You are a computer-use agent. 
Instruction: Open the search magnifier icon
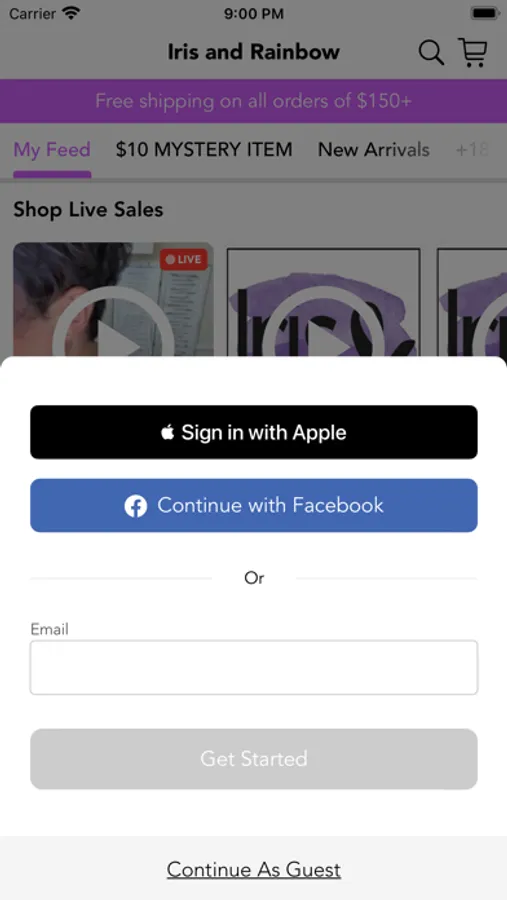pyautogui.click(x=431, y=53)
